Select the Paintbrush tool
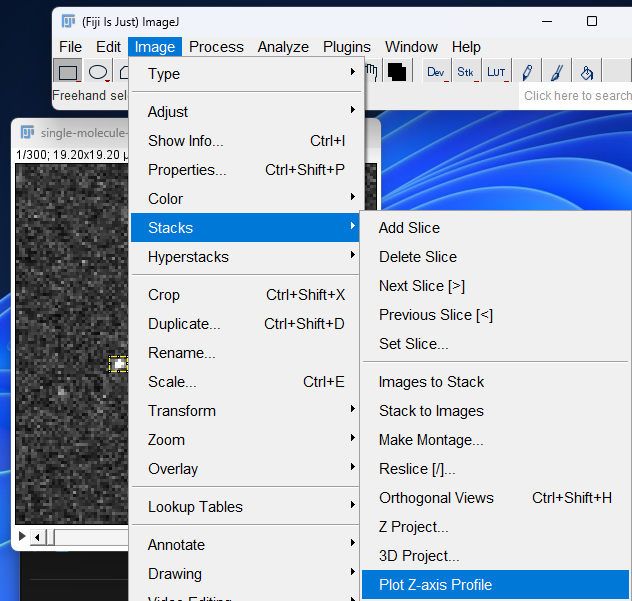The width and height of the screenshot is (632, 601). tap(557, 72)
